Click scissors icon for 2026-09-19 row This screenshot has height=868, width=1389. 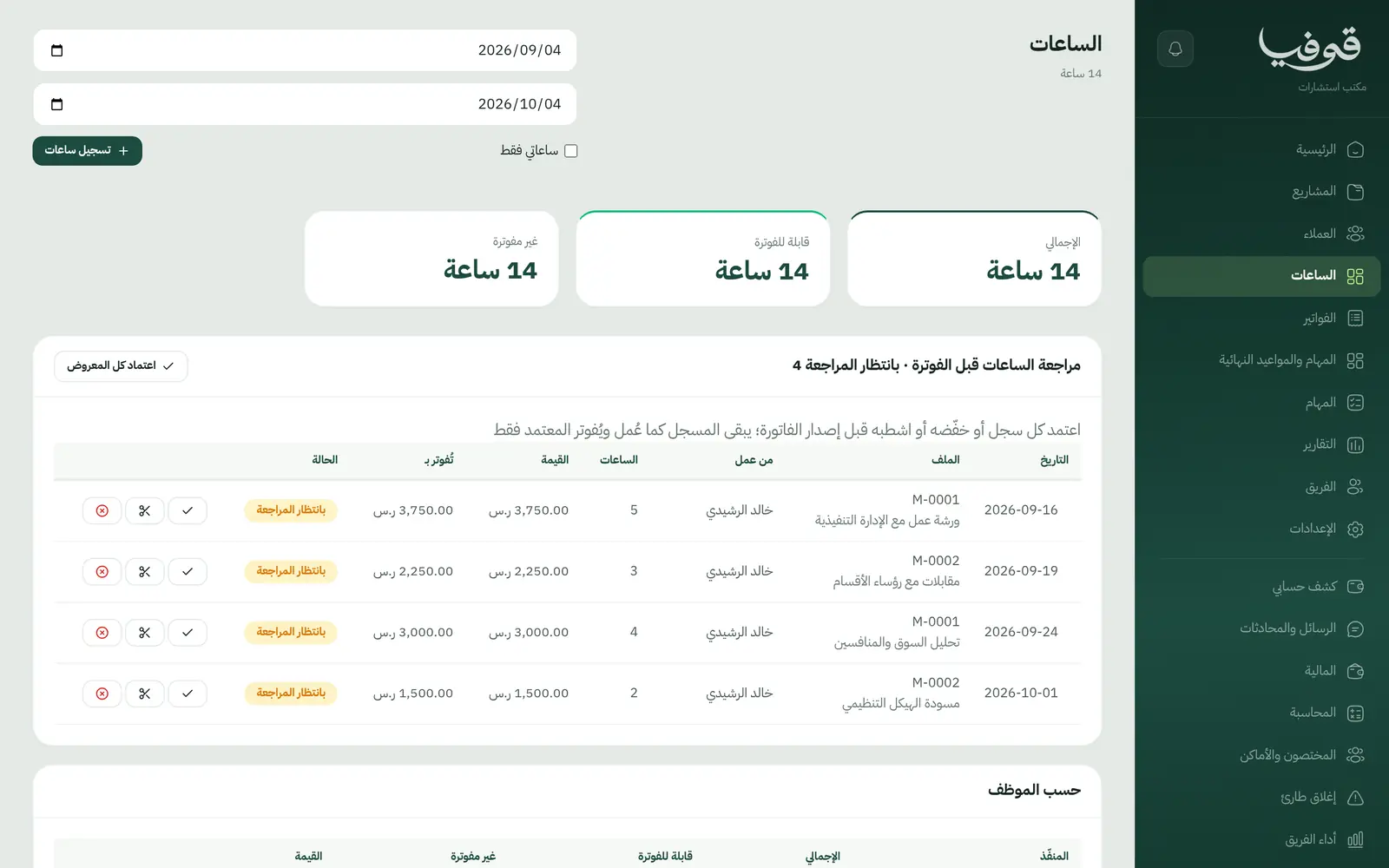tap(145, 571)
